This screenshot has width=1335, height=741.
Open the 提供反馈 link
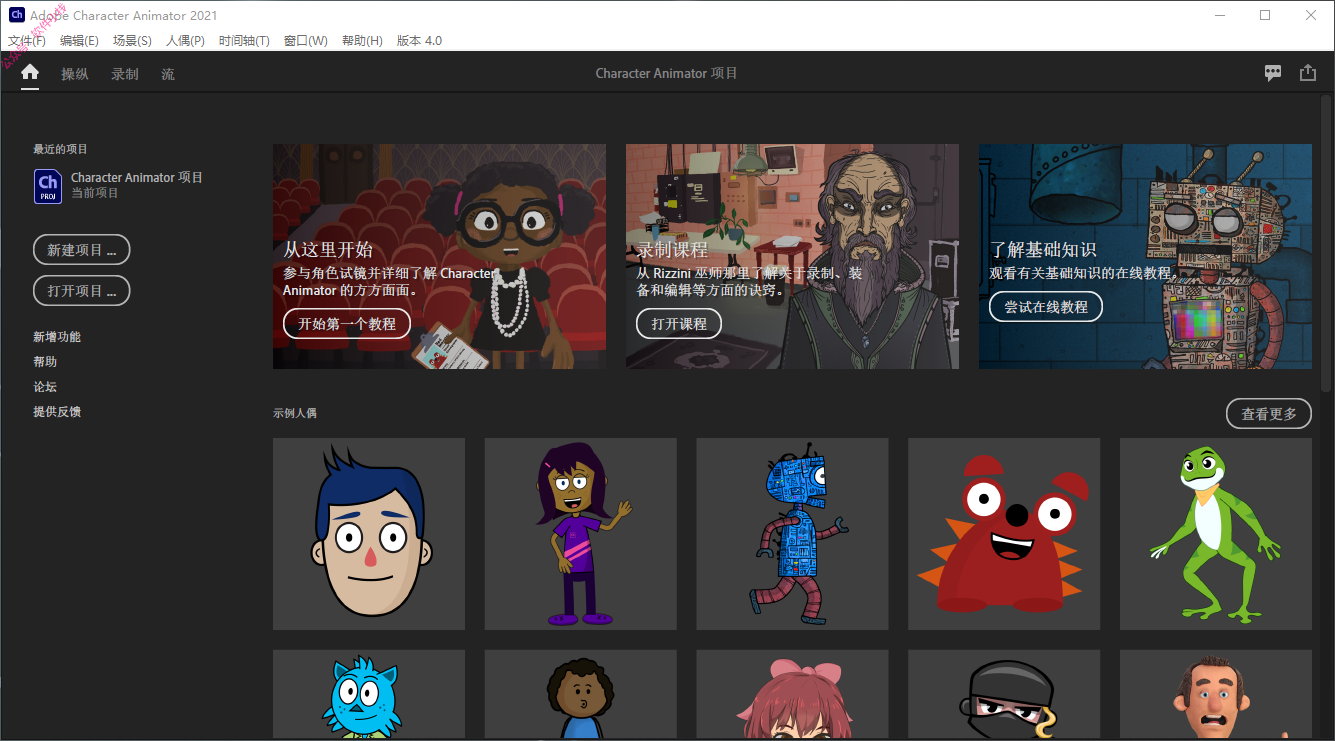point(57,412)
